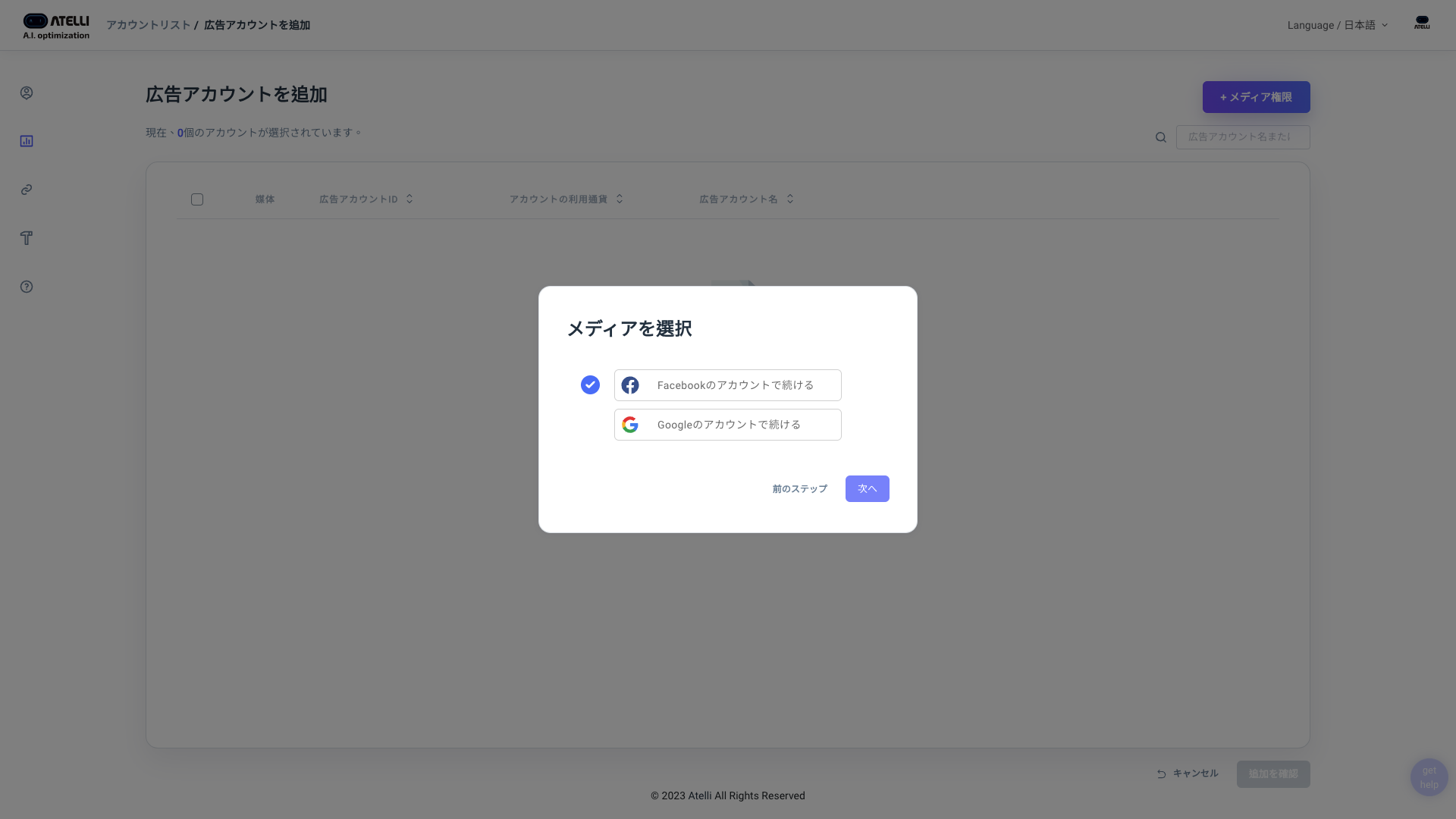Open the bar chart report sidebar icon

[27, 141]
